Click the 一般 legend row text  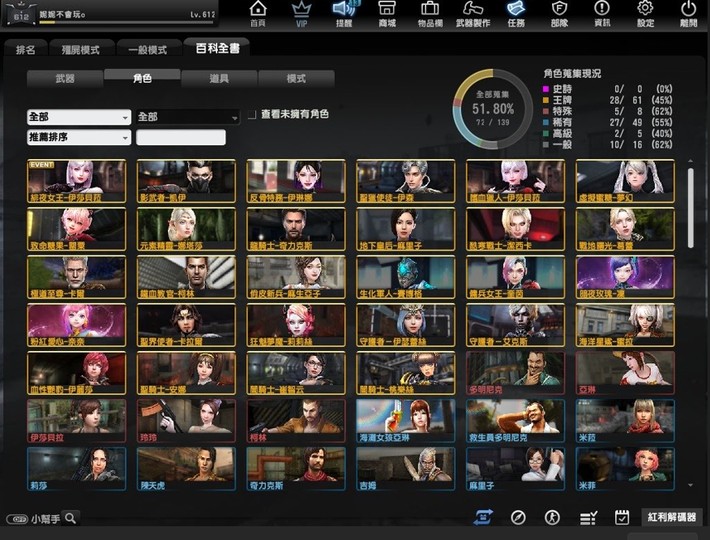point(562,145)
